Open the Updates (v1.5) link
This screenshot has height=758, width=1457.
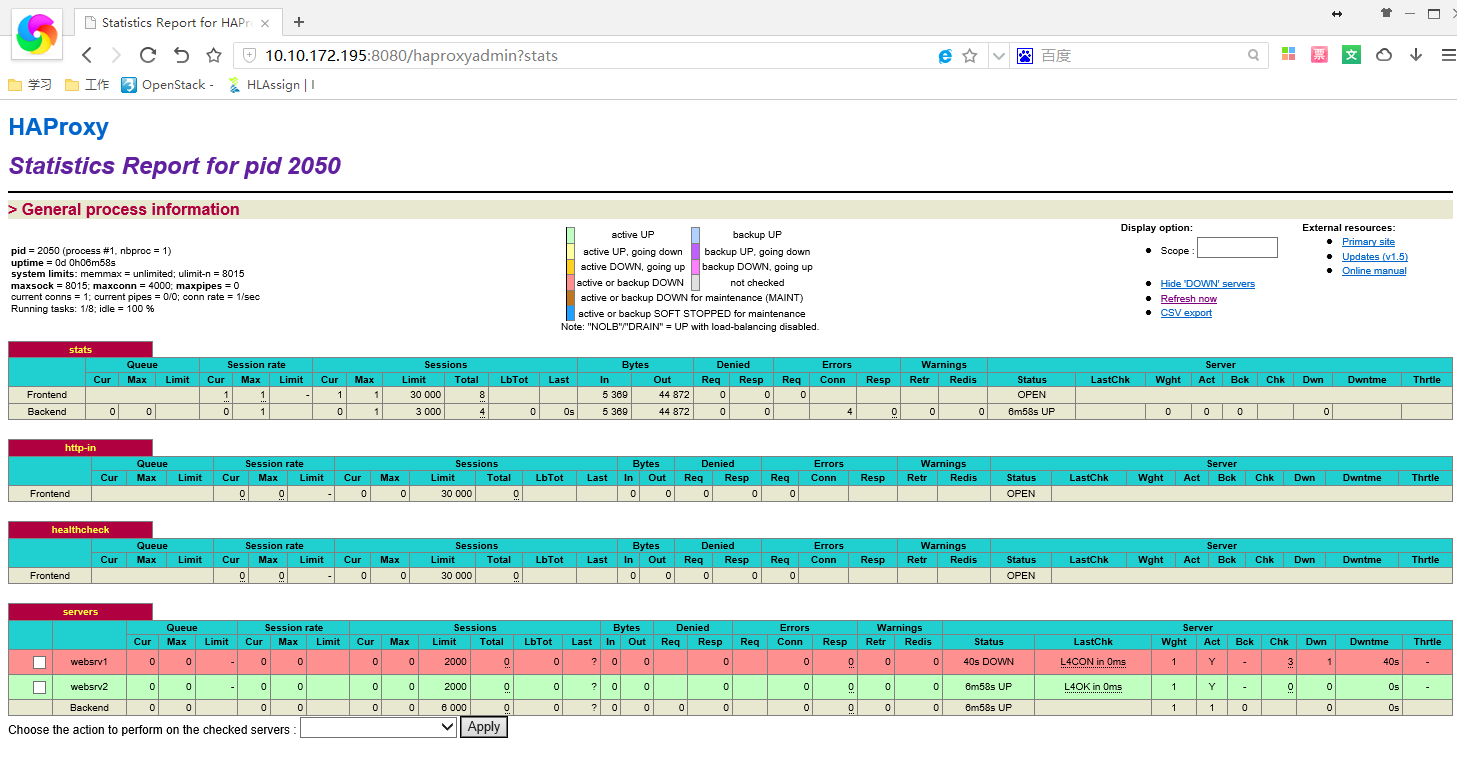pyautogui.click(x=1375, y=257)
